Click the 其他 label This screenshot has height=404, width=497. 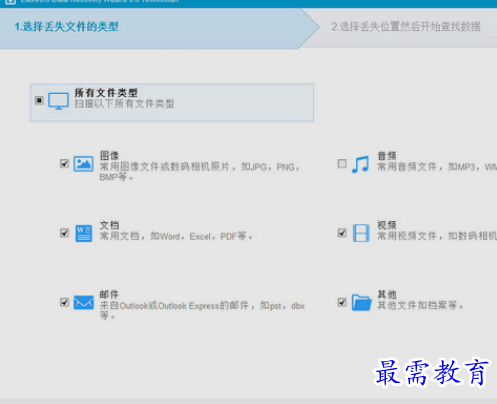387,294
